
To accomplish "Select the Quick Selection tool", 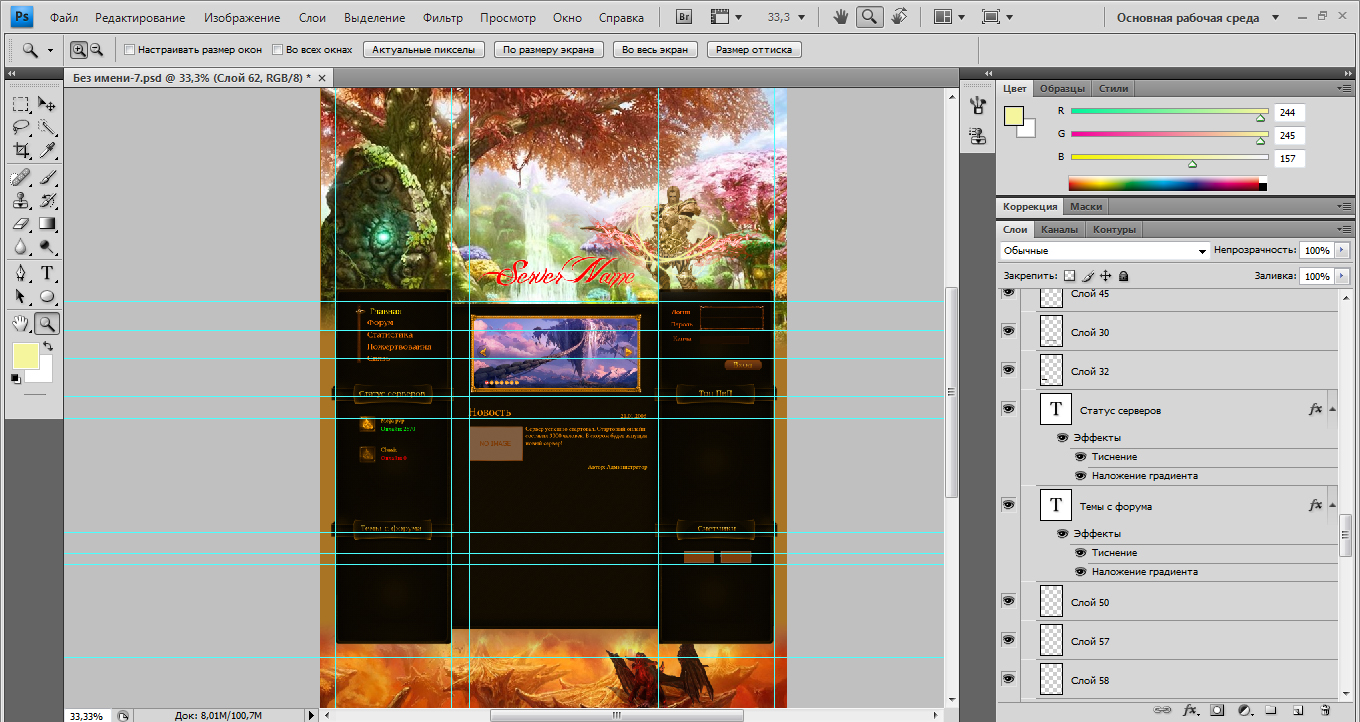I will 47,127.
